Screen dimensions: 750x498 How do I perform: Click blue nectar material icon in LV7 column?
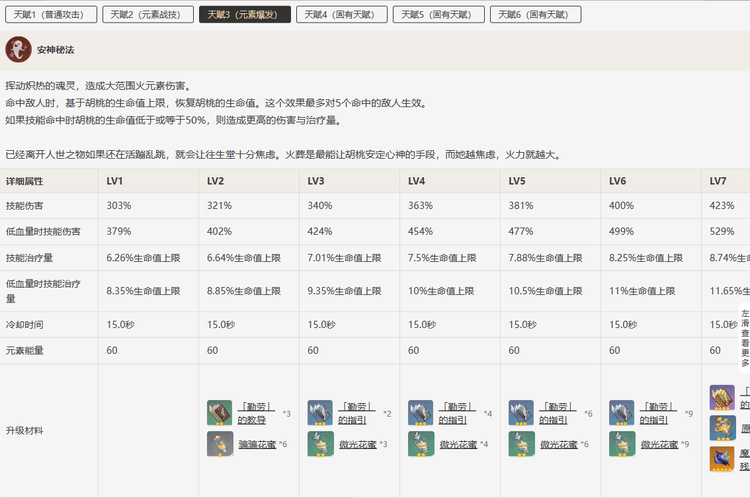coord(722,428)
